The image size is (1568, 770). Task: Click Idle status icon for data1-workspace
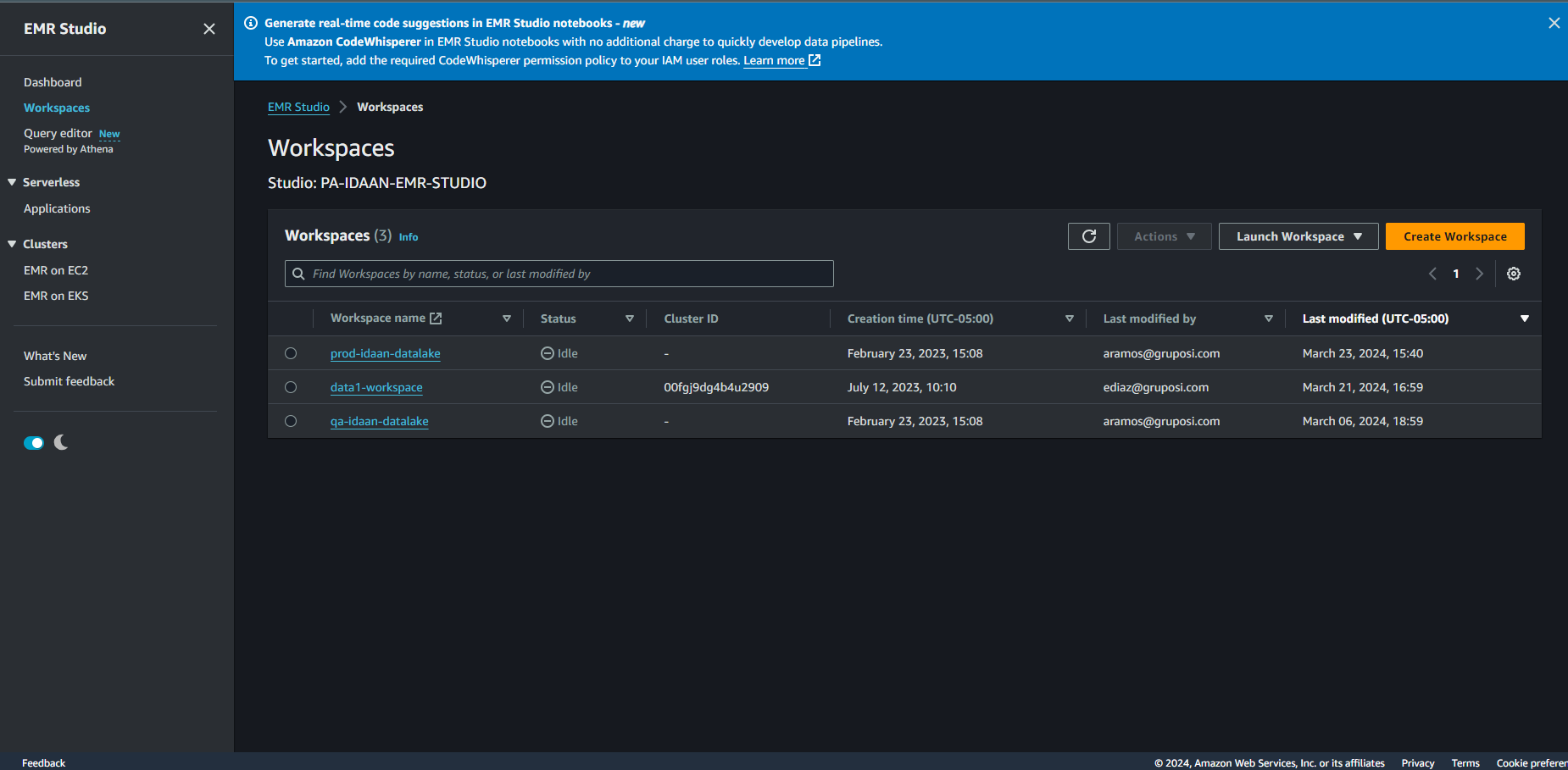click(x=548, y=387)
